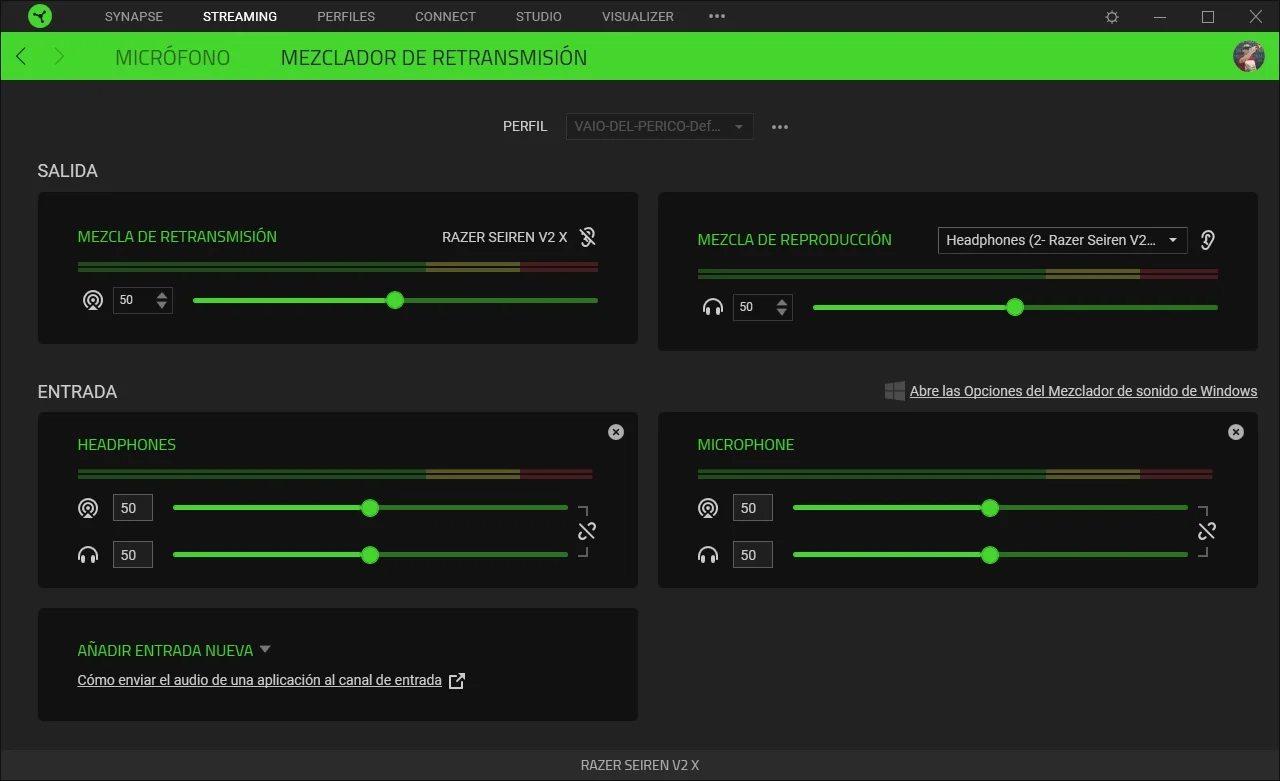Open the overflow menu beside VISUALIZER
The height and width of the screenshot is (781, 1280).
click(x=717, y=17)
